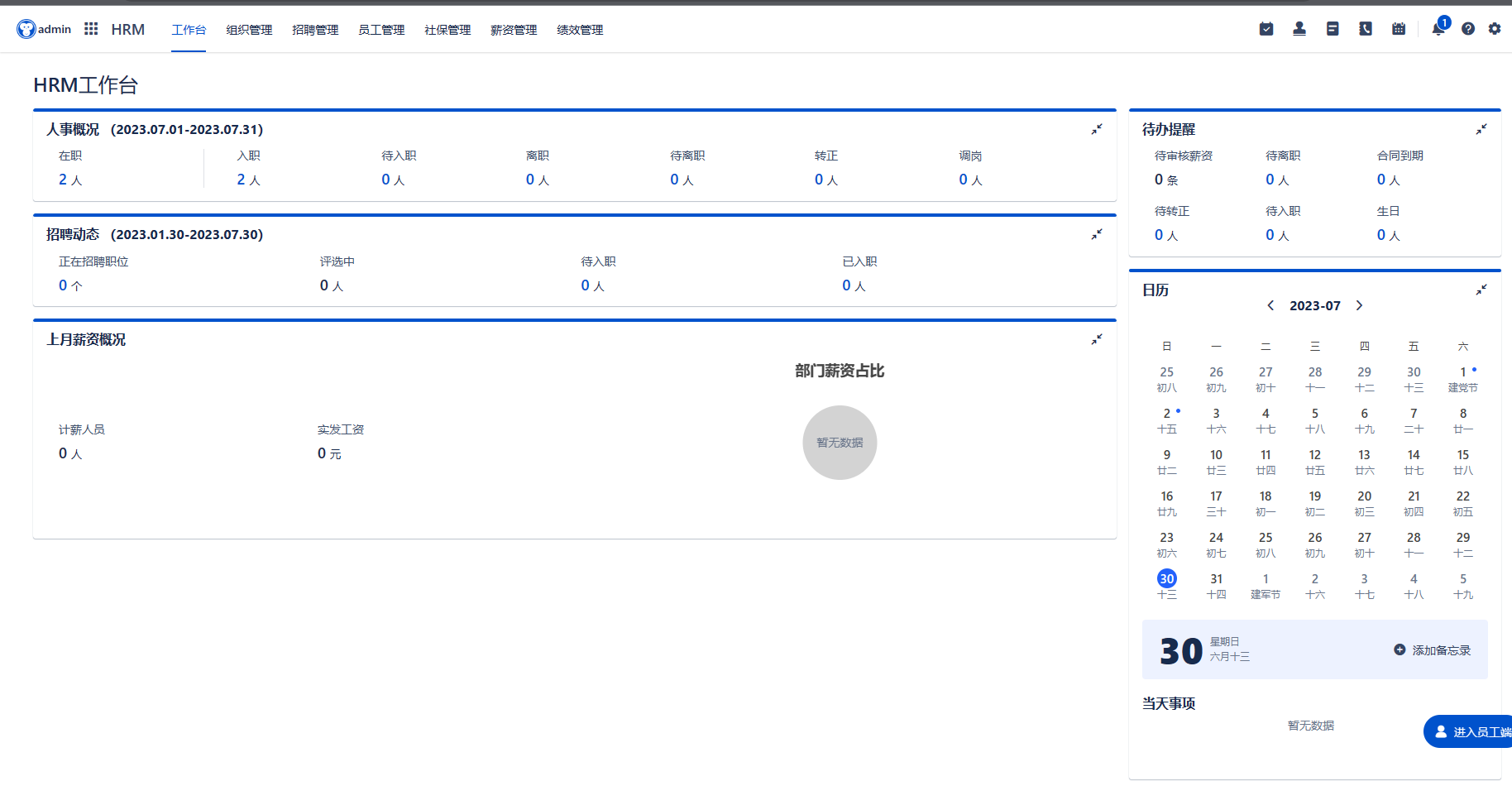This screenshot has height=786, width=1512.
Task: Click 已入职 count 0 人
Action: pyautogui.click(x=854, y=285)
